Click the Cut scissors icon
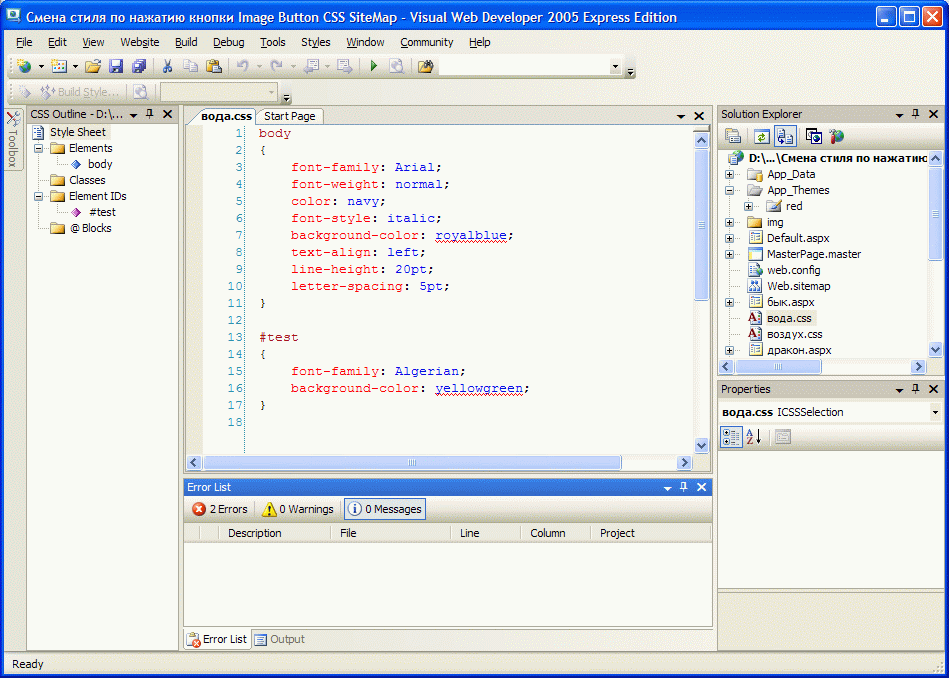Screen dimensions: 949x678 (x=168, y=66)
